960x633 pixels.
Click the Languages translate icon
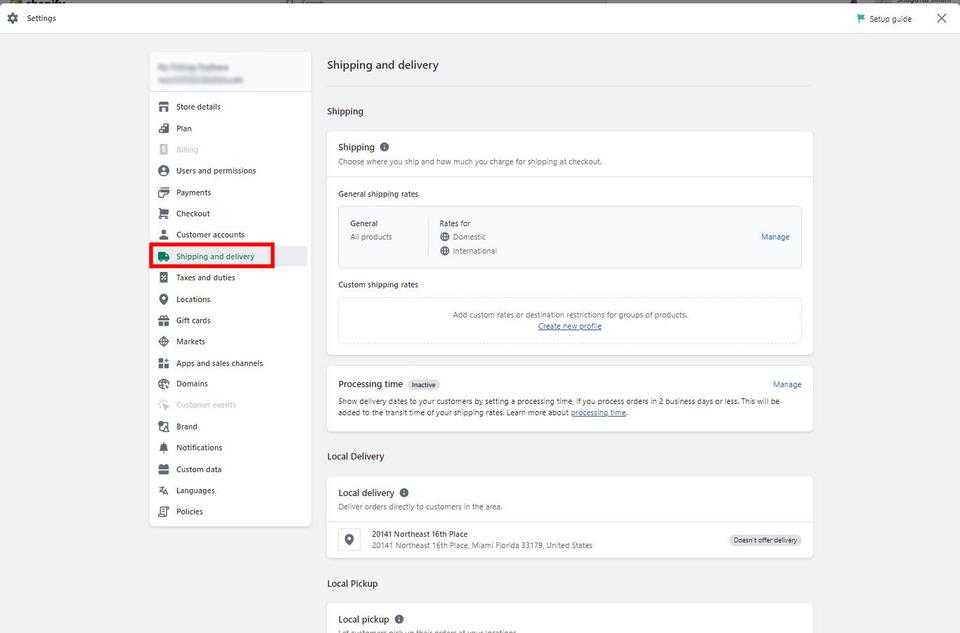click(x=163, y=490)
